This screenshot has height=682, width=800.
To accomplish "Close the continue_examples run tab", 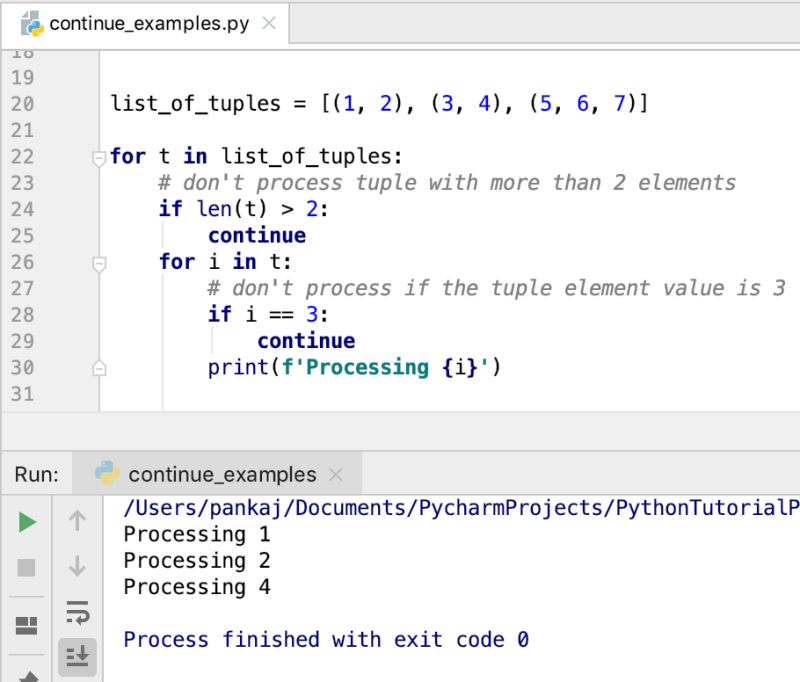I will [x=336, y=474].
